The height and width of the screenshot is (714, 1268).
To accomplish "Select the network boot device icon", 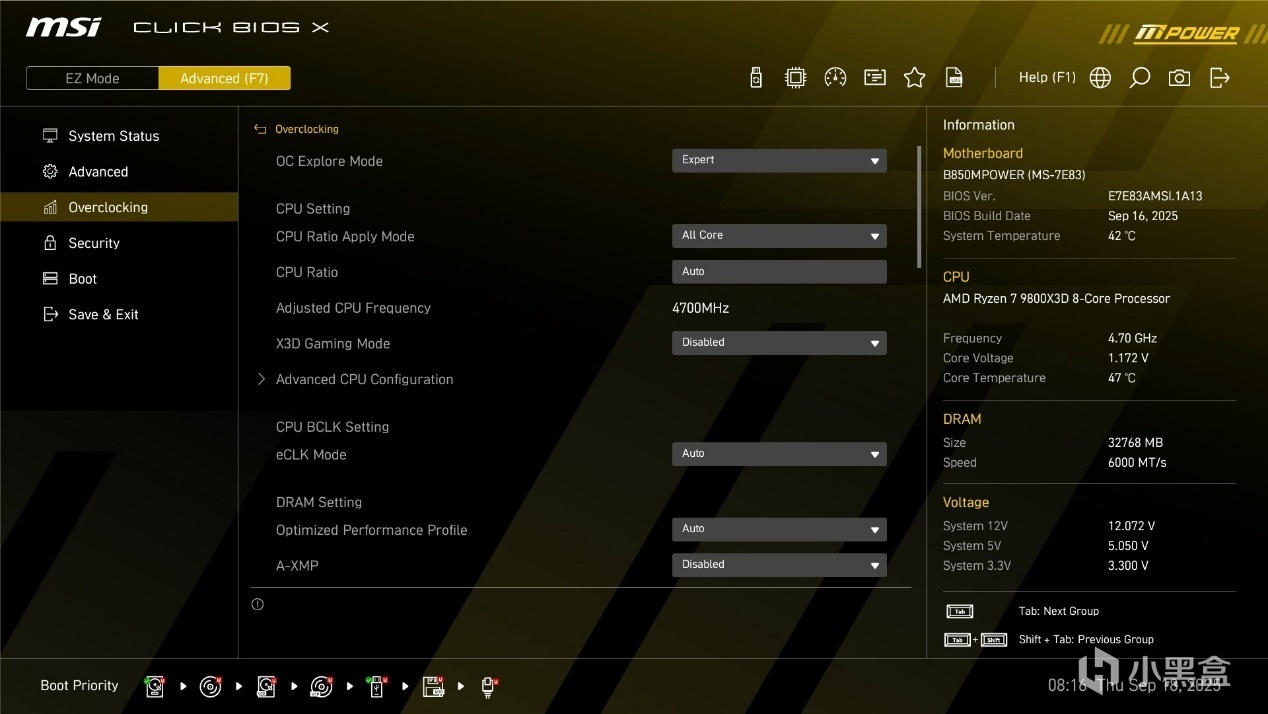I will pos(488,686).
